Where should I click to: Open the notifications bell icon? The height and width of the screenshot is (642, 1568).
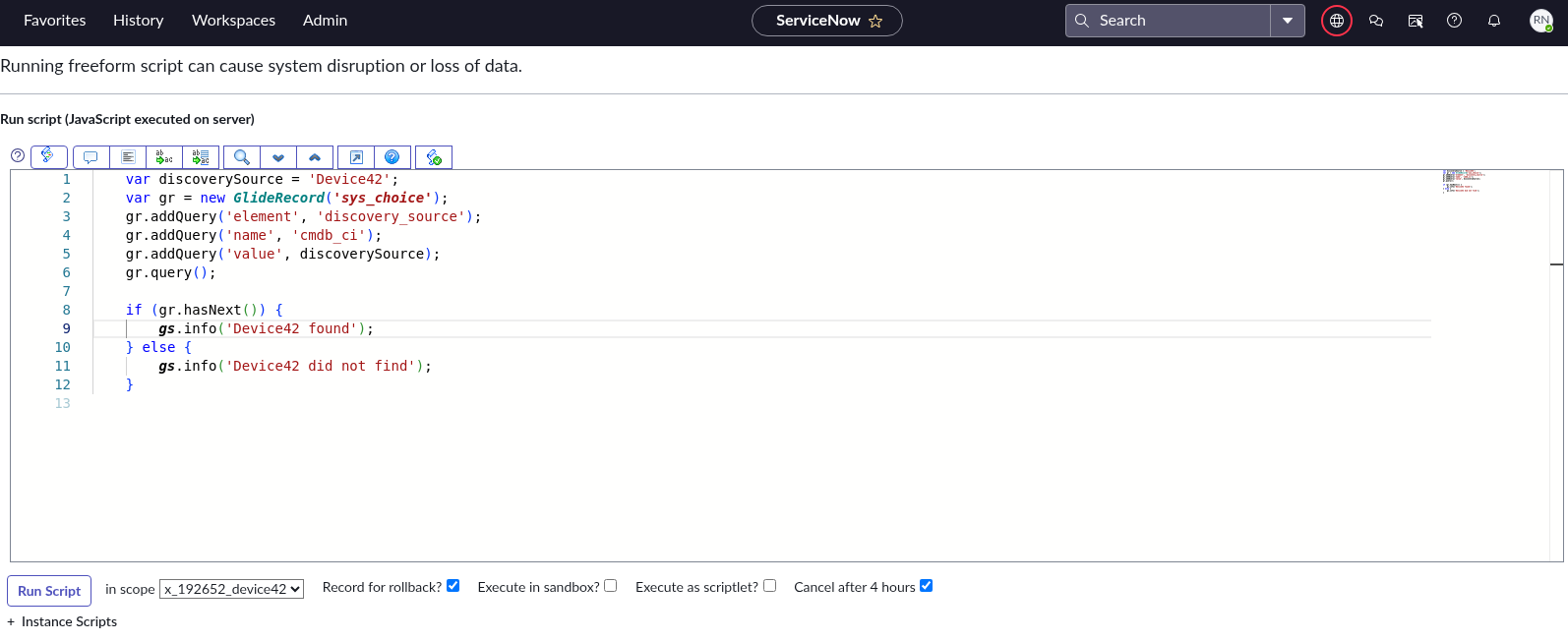click(x=1494, y=21)
